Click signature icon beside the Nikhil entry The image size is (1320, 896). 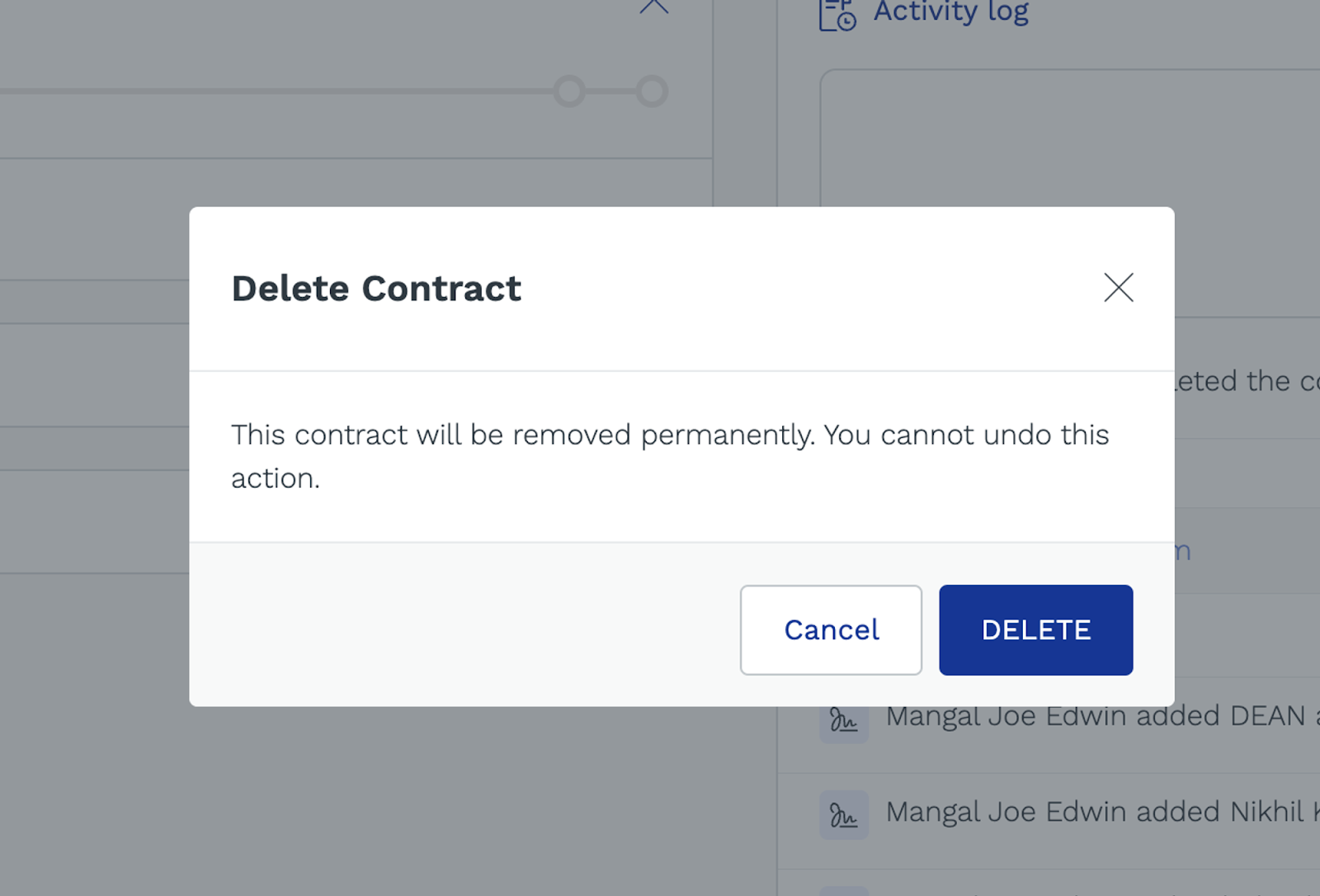[843, 815]
